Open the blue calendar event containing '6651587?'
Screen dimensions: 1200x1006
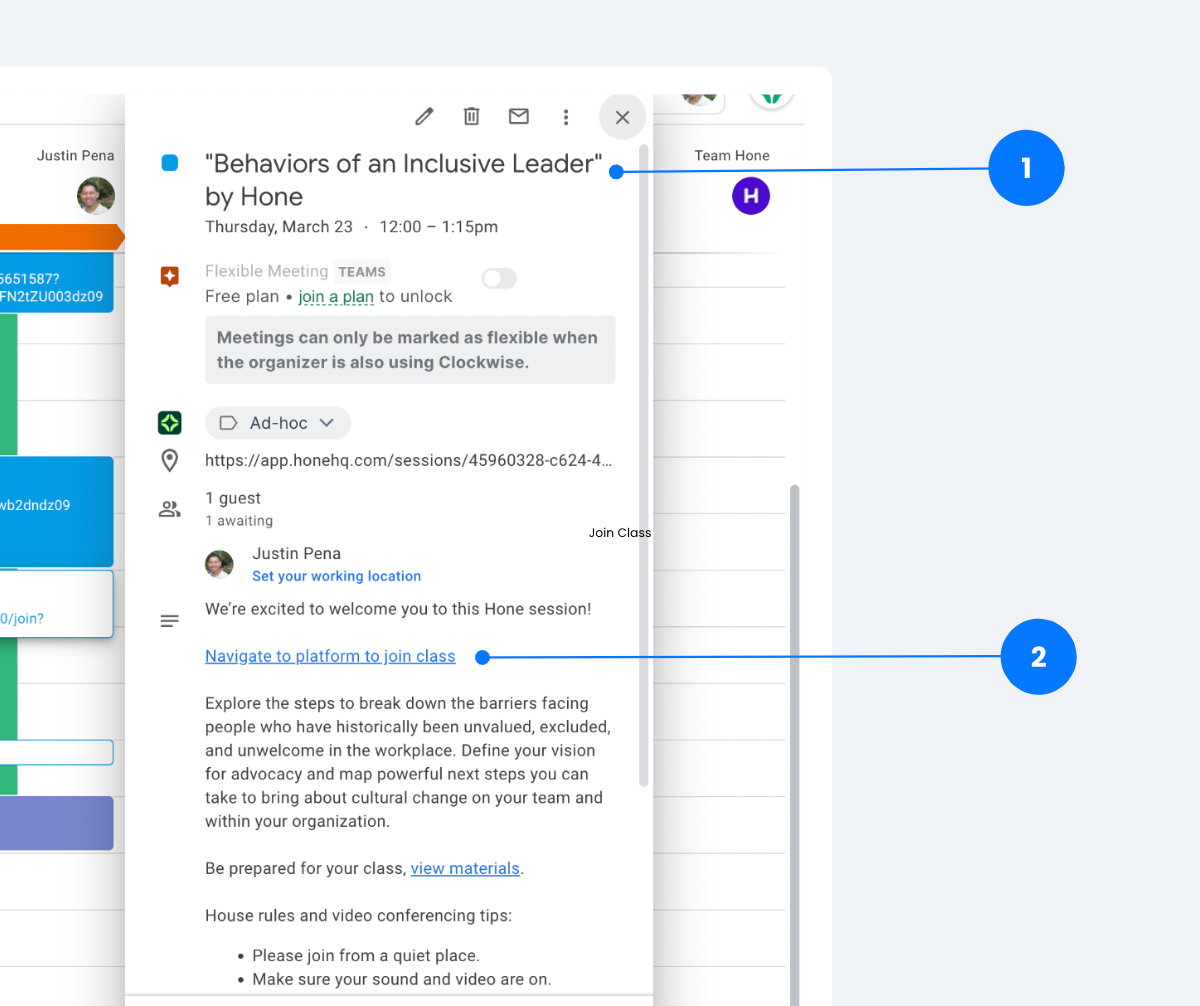[x=57, y=283]
